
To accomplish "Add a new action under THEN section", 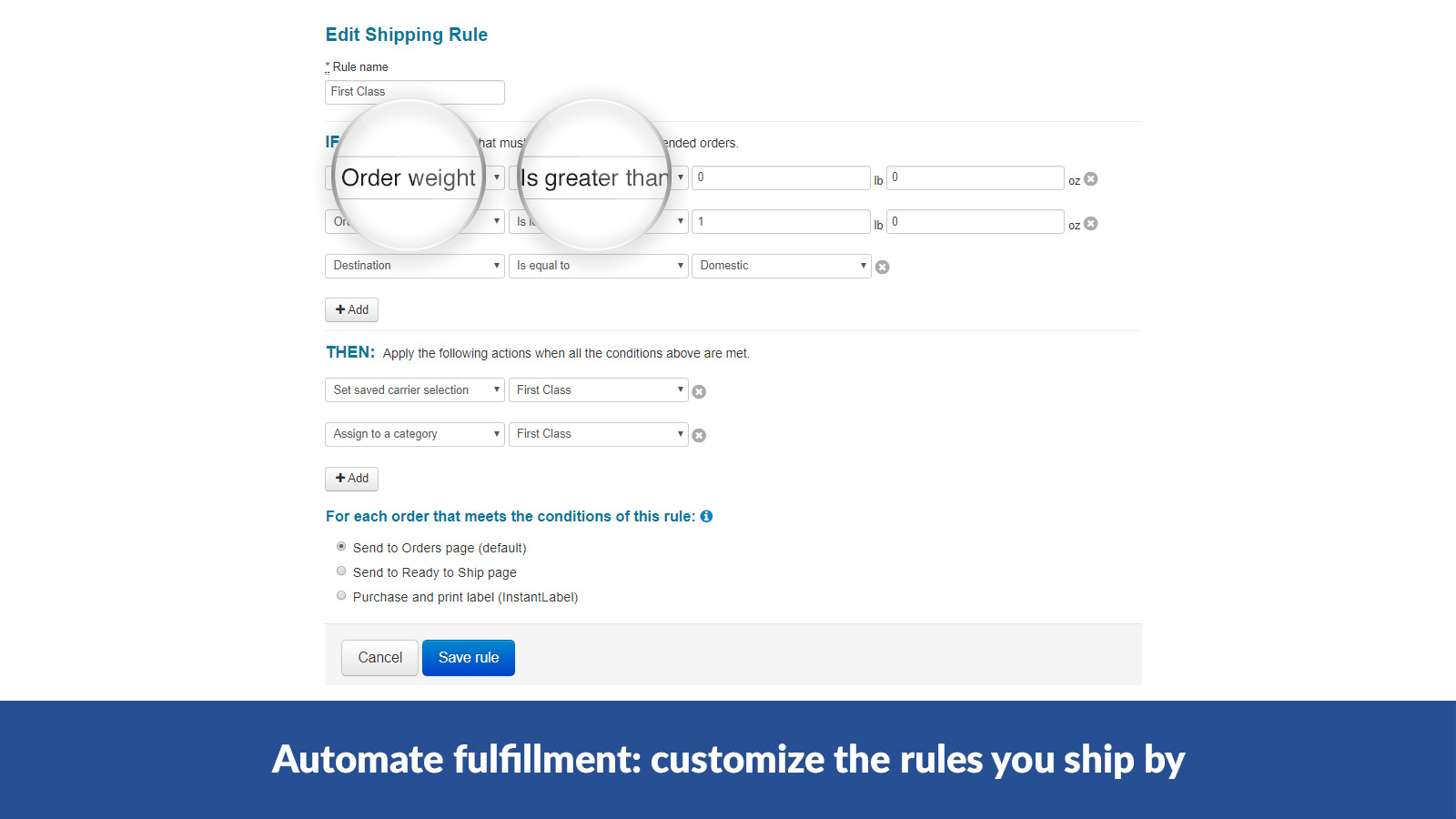I will coord(351,479).
